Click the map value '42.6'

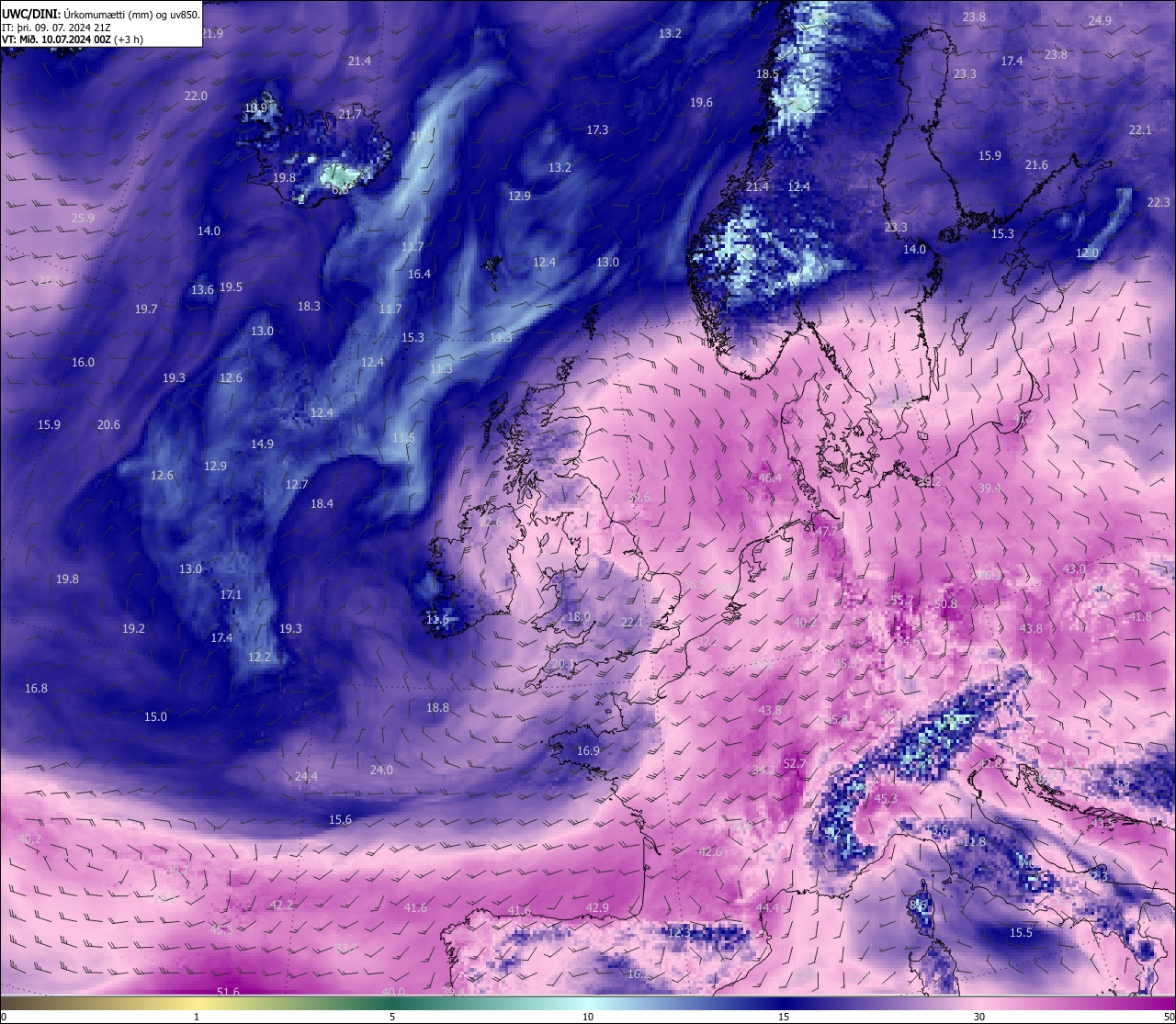[x=710, y=852]
